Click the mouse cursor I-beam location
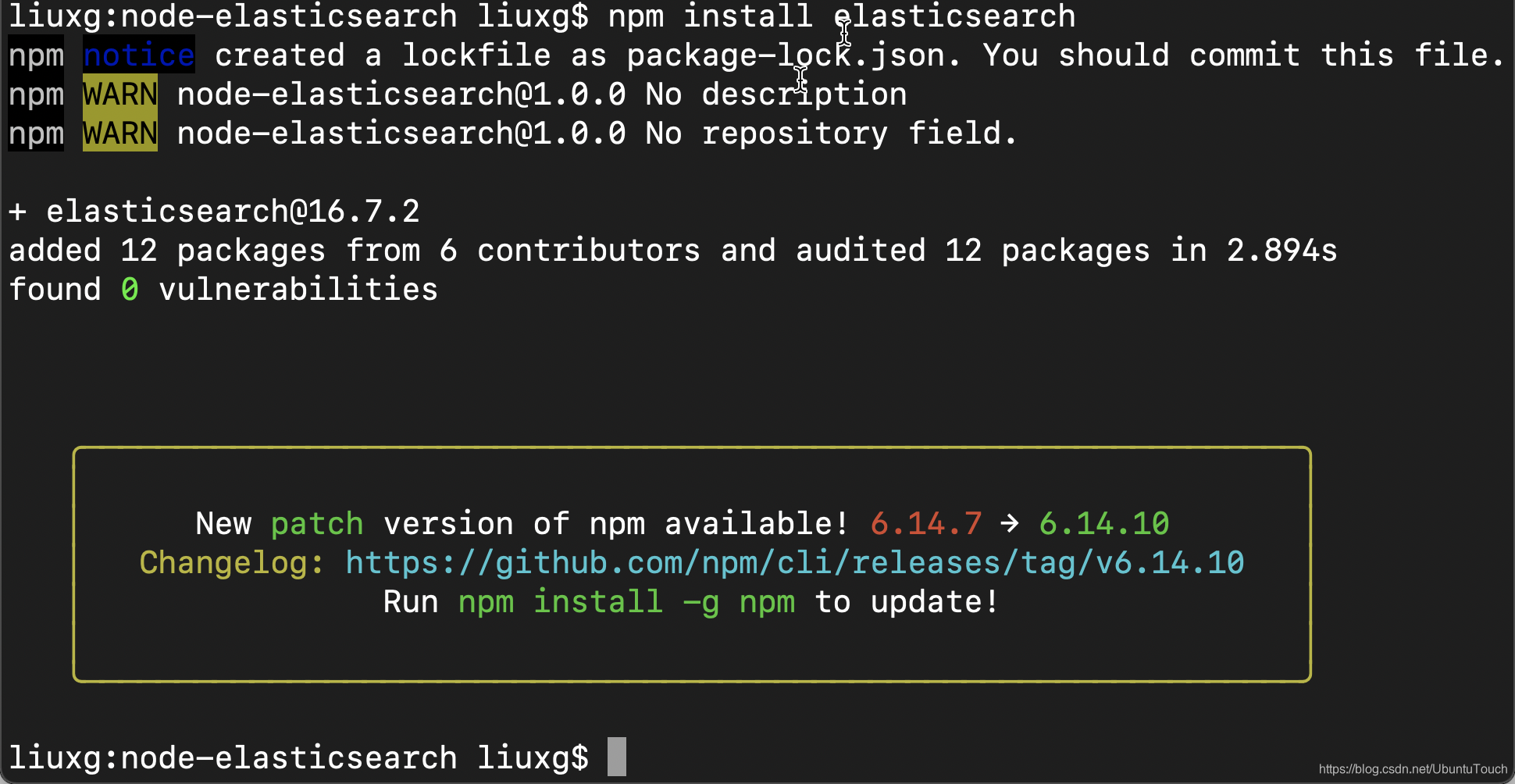Image resolution: width=1515 pixels, height=784 pixels. 845,31
